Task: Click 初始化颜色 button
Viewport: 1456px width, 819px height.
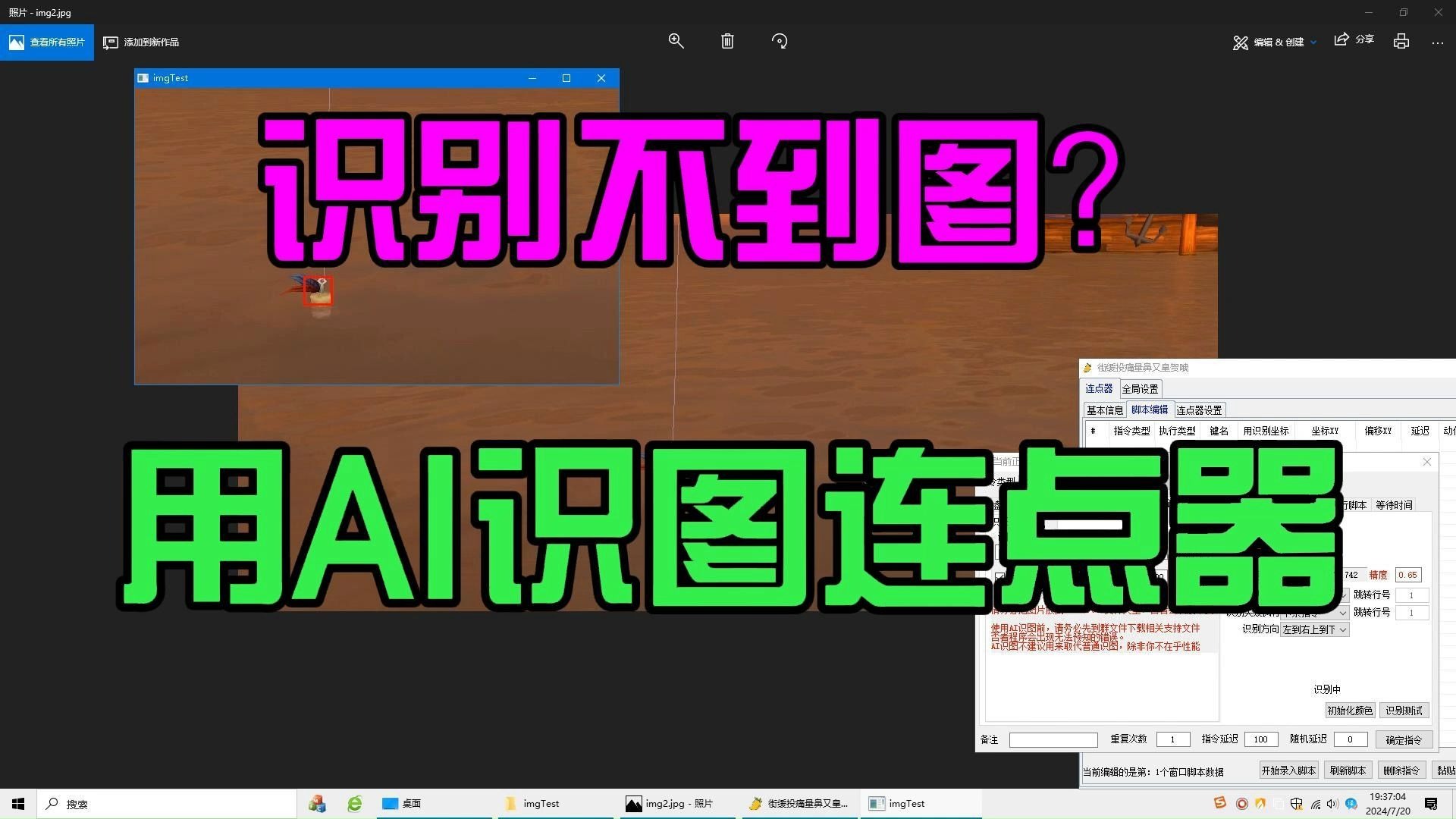Action: coord(1350,711)
